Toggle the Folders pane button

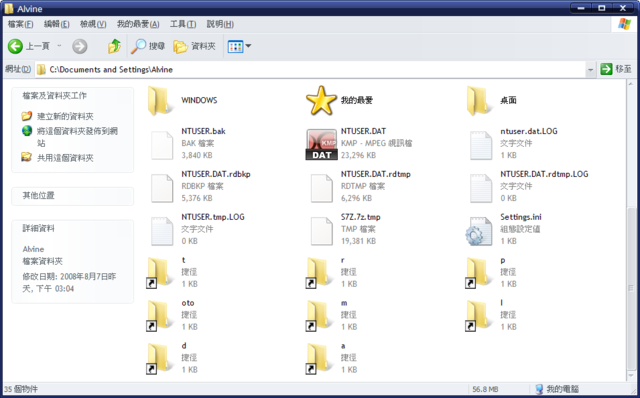tap(194, 46)
